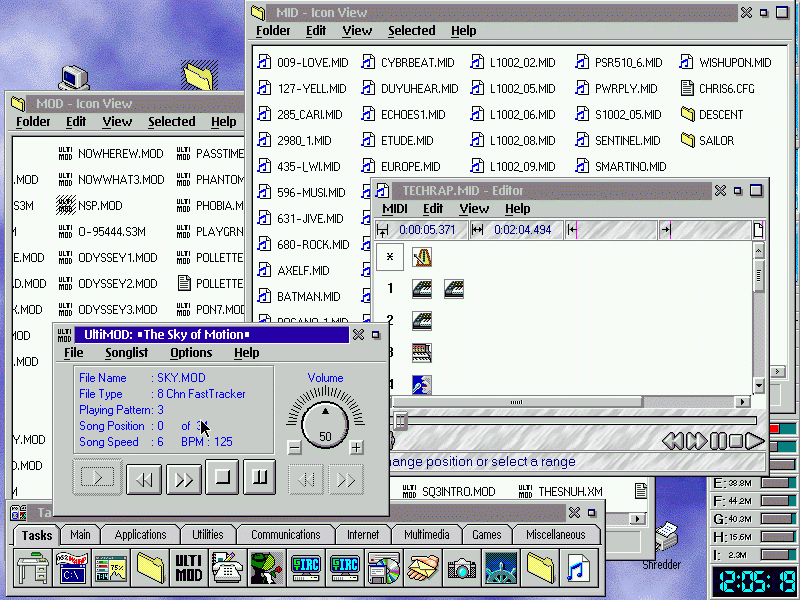Stop the song with the UltiMOD stop button

pyautogui.click(x=222, y=478)
